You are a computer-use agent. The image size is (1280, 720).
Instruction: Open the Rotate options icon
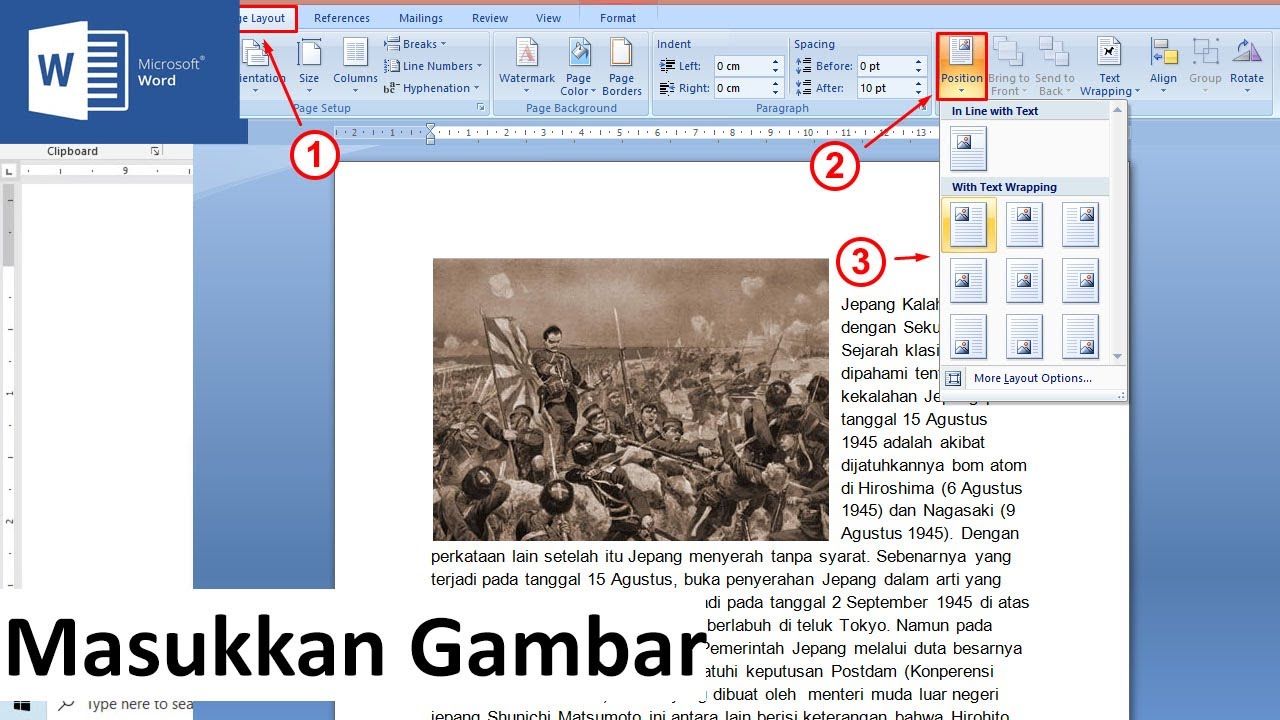point(1247,54)
